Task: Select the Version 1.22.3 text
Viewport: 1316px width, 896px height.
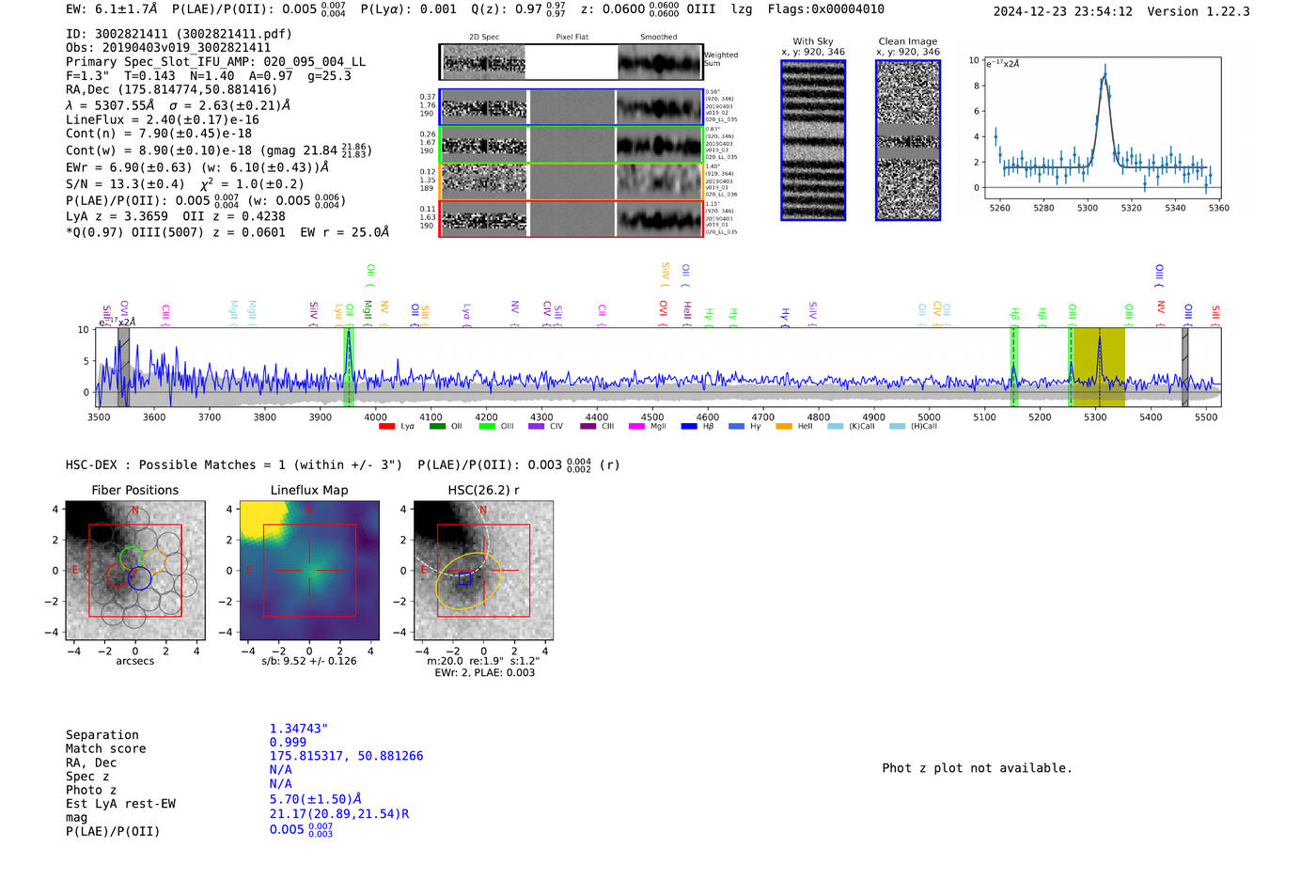Action: pyautogui.click(x=1198, y=11)
